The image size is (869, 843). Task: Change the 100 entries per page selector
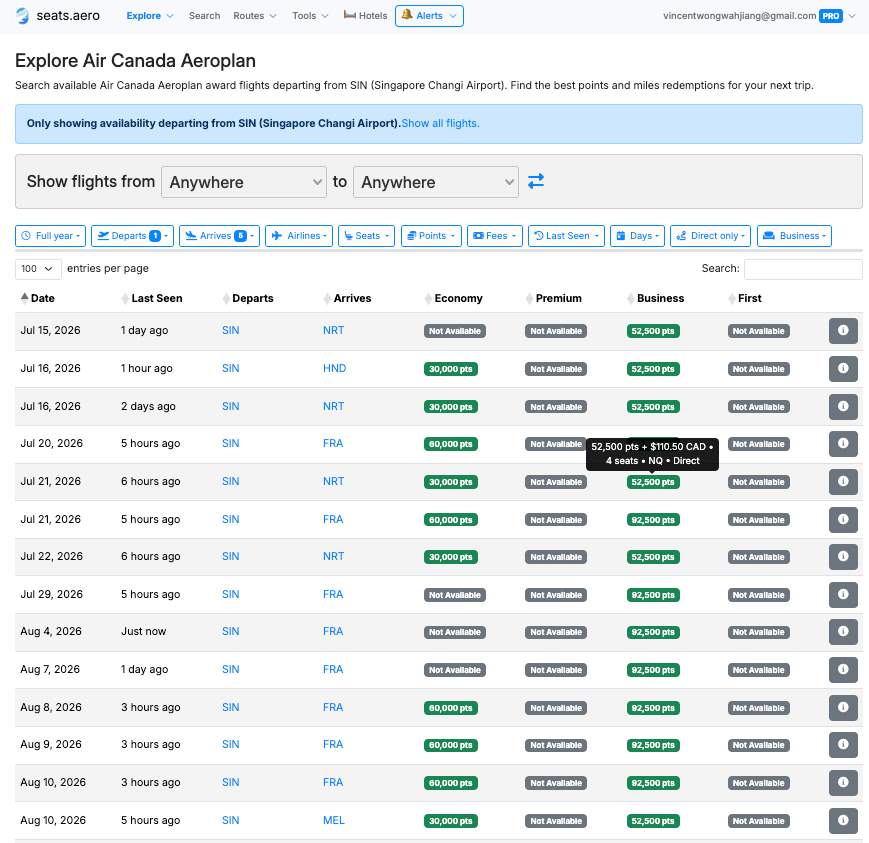click(38, 269)
